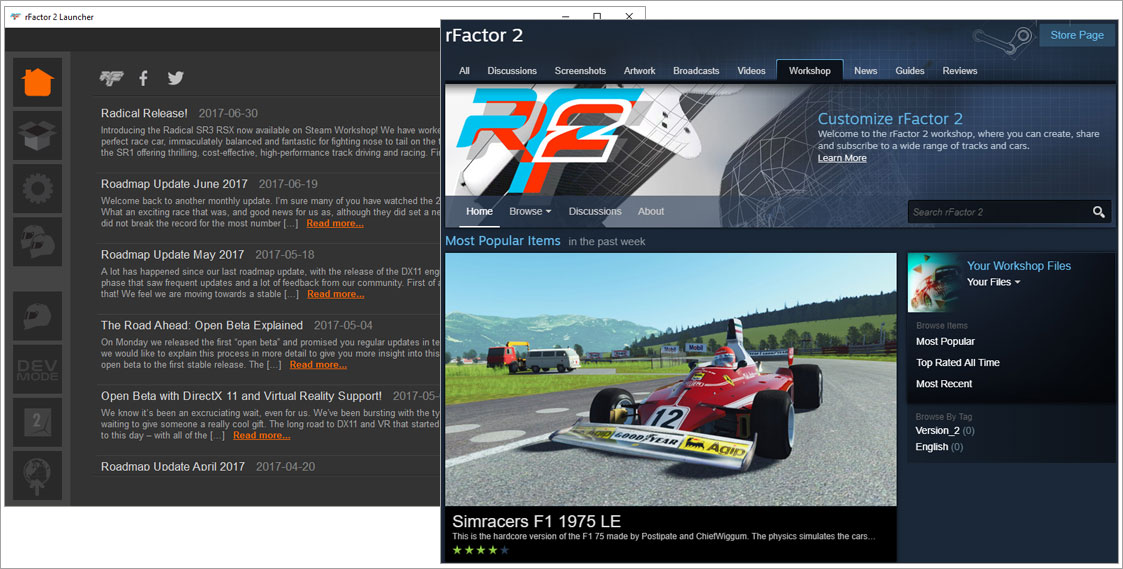Click Home in Workshop sub-navigation
Image resolution: width=1123 pixels, height=569 pixels.
coord(479,211)
